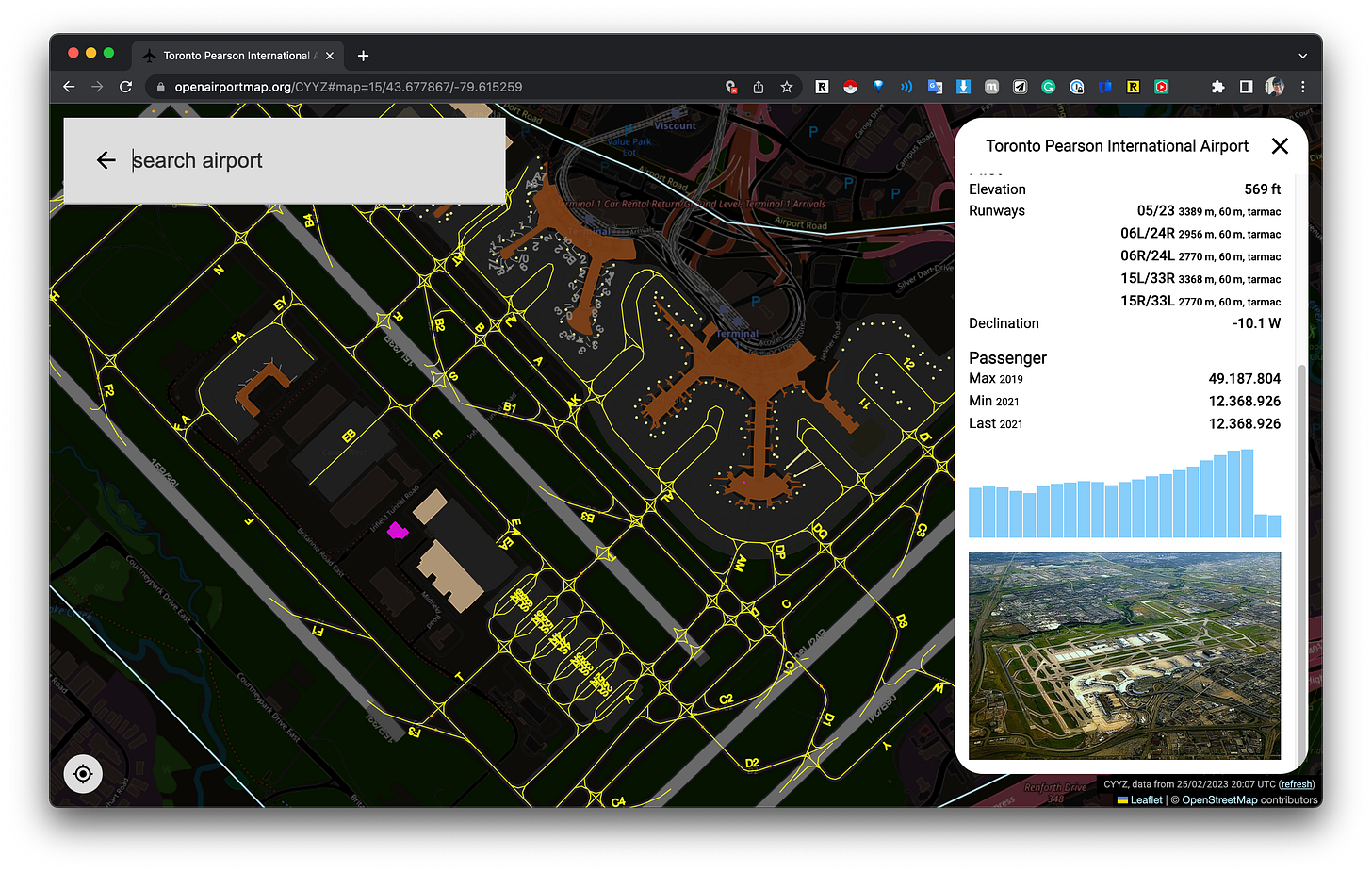Close the Toronto Pearson International tab
This screenshot has height=873, width=1372.
pyautogui.click(x=330, y=56)
